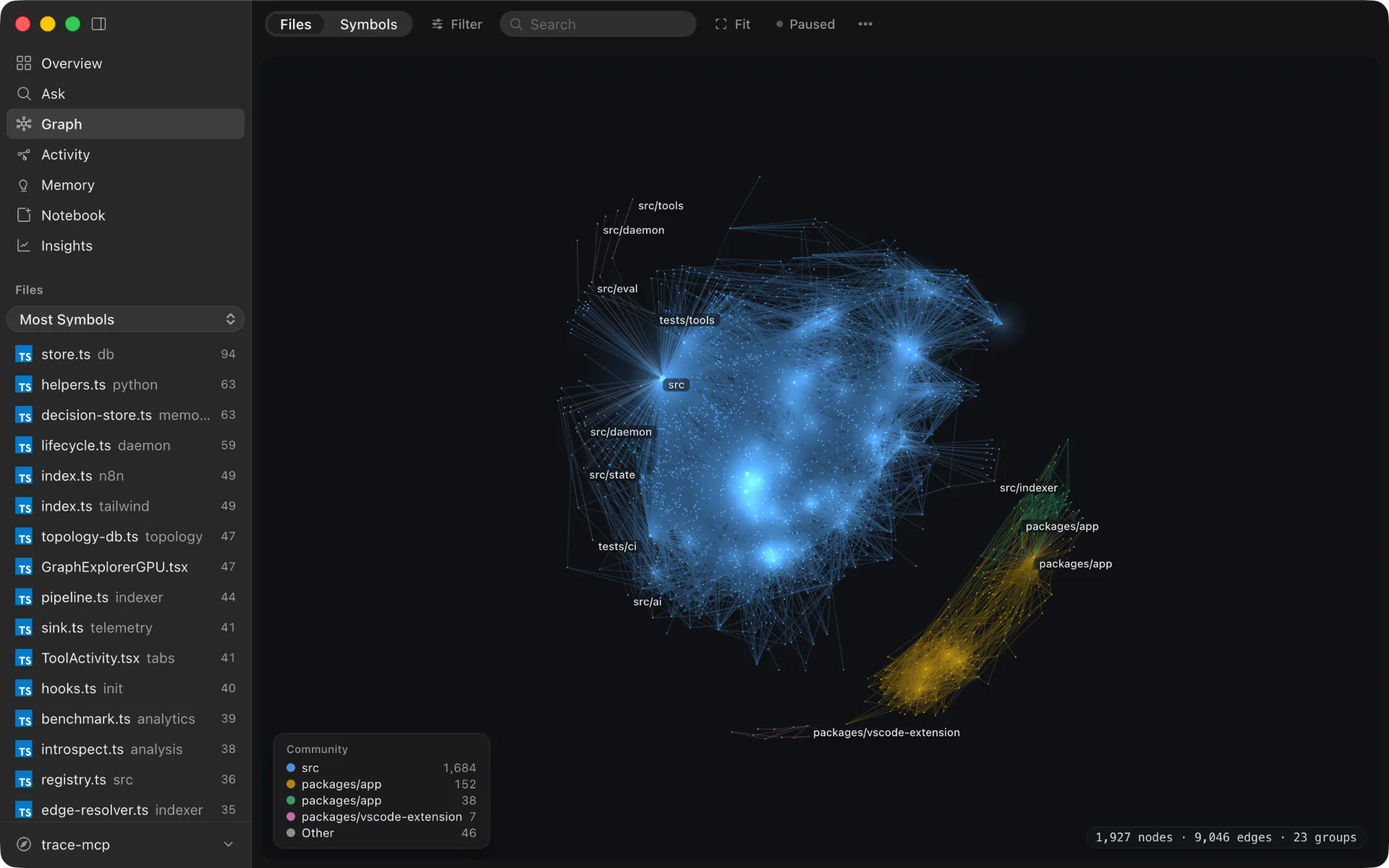Click the src/state graph label
The height and width of the screenshot is (868, 1389).
[x=612, y=475]
